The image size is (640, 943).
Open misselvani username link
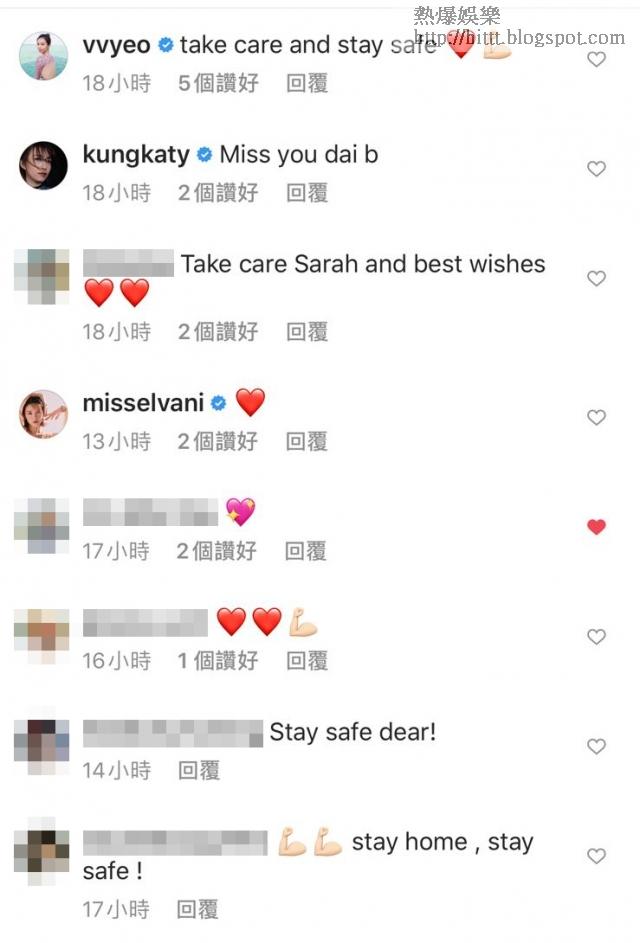tap(143, 403)
